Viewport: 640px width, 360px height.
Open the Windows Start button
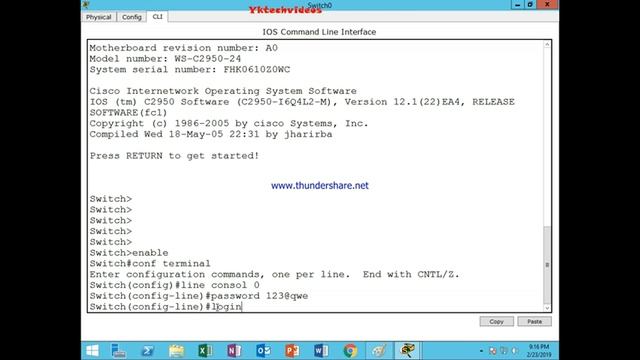point(92,351)
